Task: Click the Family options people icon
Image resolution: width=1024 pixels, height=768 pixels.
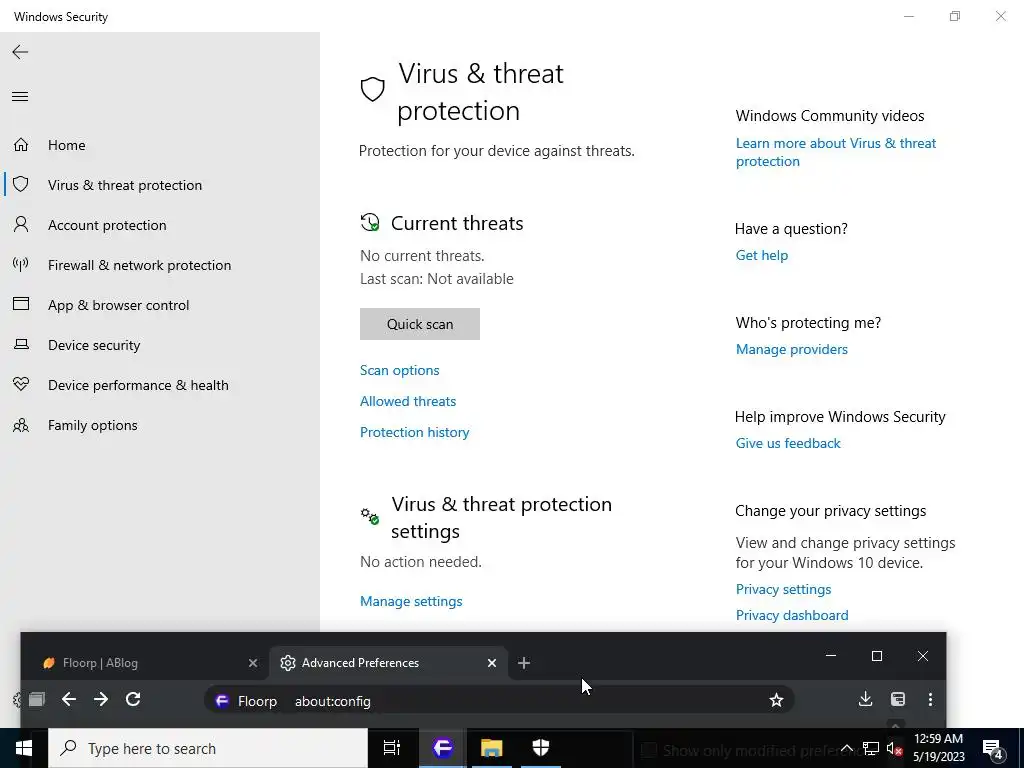Action: click(x=21, y=425)
